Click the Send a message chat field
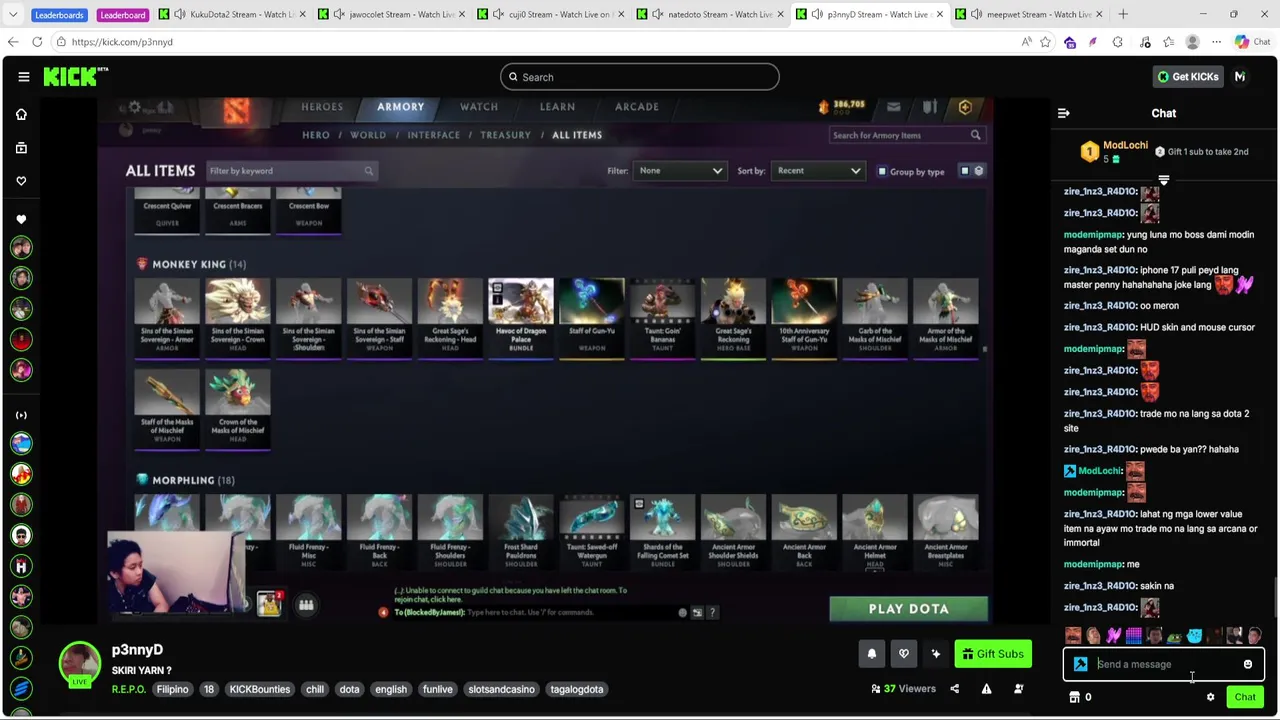This screenshot has width=1280, height=720. point(1165,664)
